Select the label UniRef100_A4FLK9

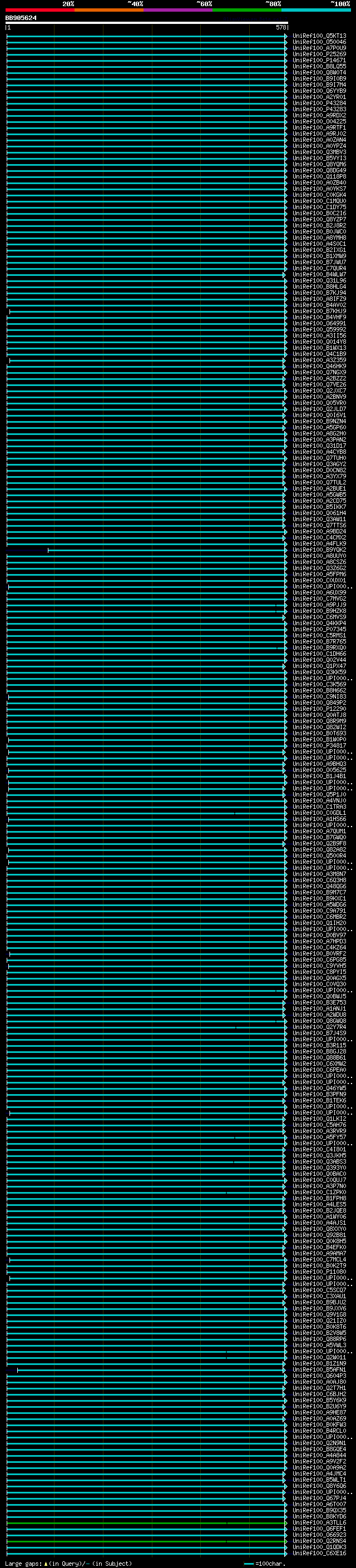pyautogui.click(x=319, y=543)
